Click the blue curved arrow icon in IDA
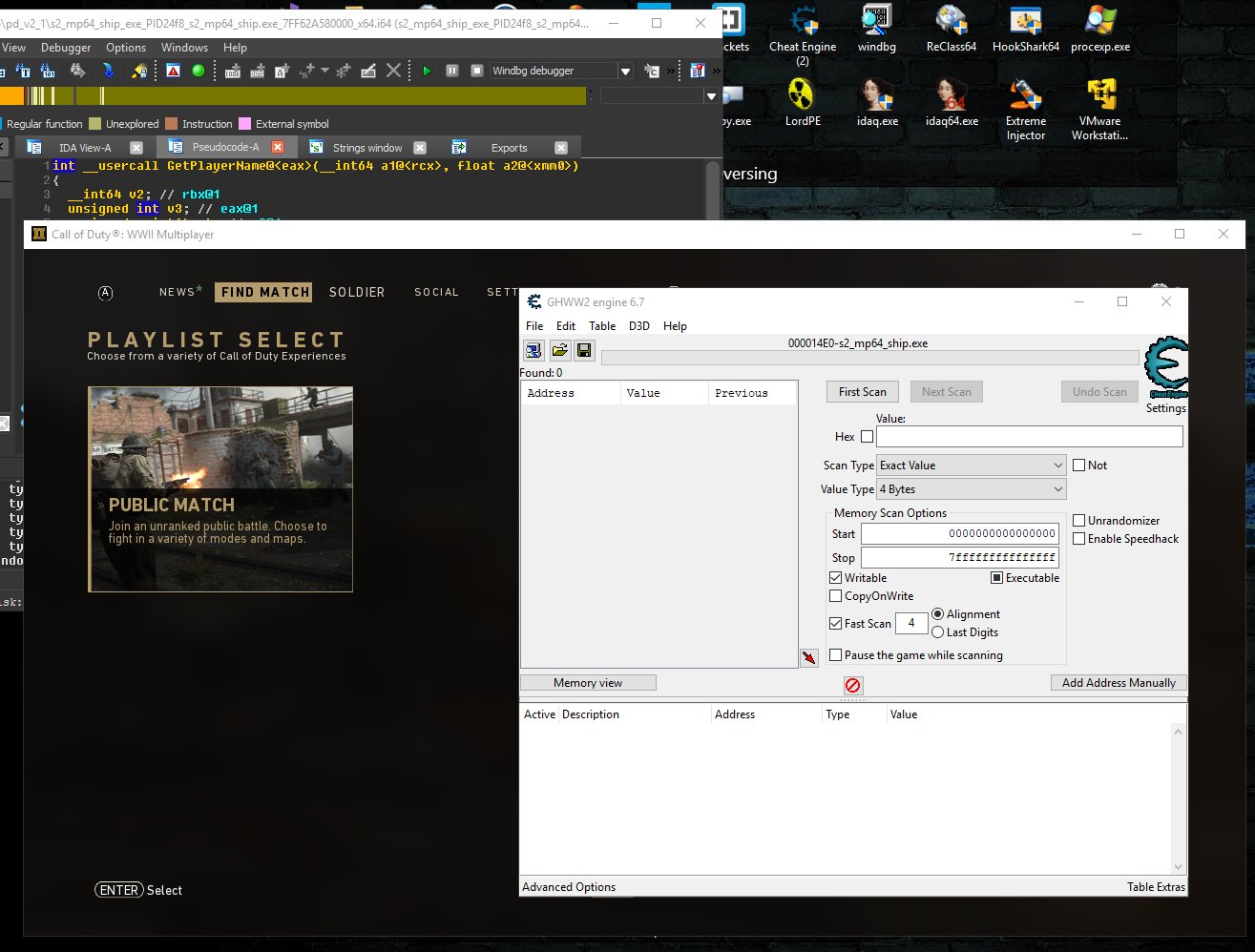 pos(108,71)
